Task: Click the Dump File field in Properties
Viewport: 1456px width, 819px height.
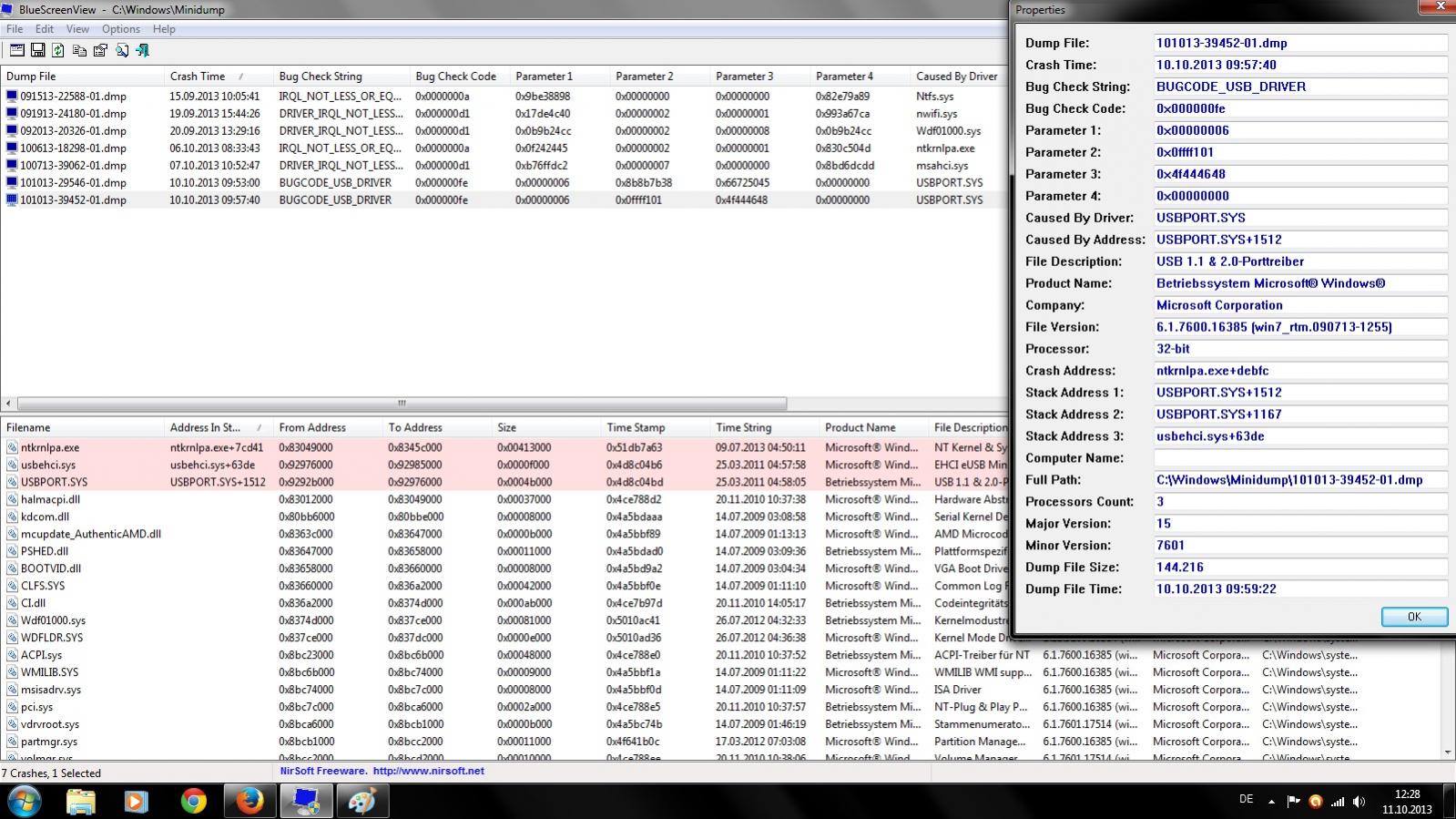Action: (x=1300, y=43)
